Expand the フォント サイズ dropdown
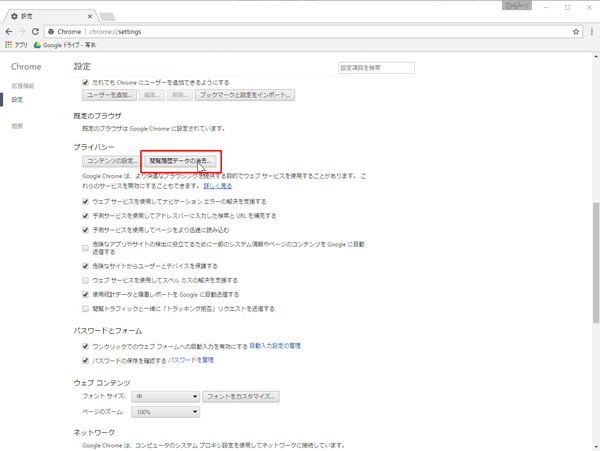The width and height of the screenshot is (600, 451). [165, 397]
